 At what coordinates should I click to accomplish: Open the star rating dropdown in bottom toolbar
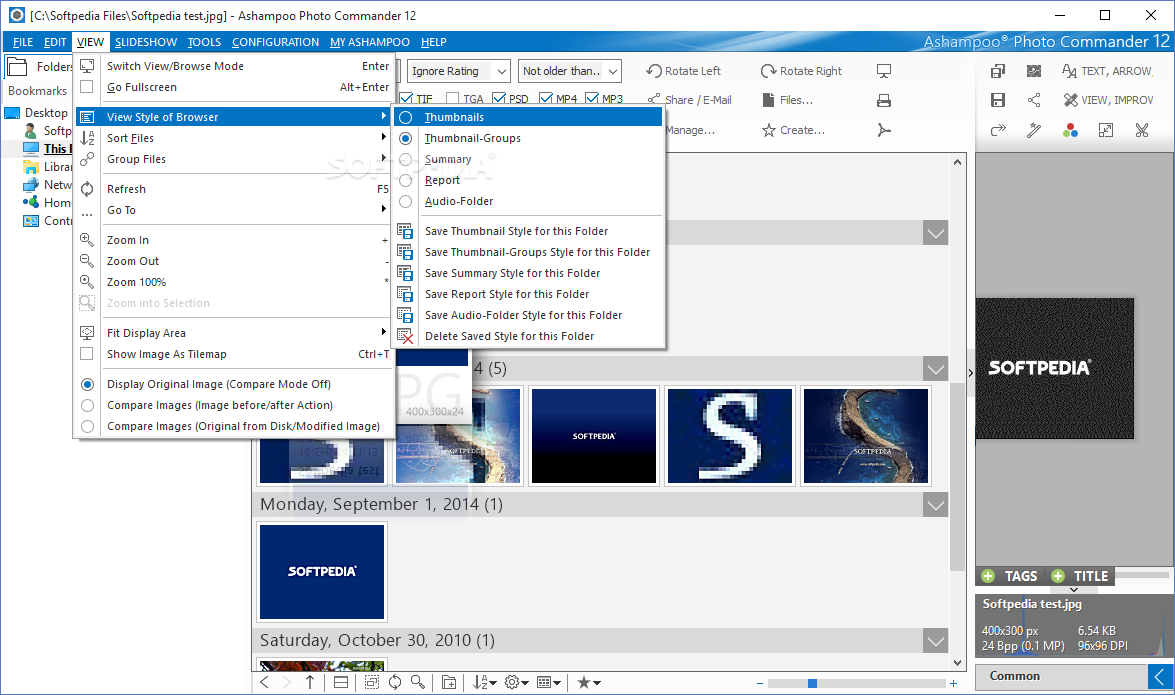point(588,682)
